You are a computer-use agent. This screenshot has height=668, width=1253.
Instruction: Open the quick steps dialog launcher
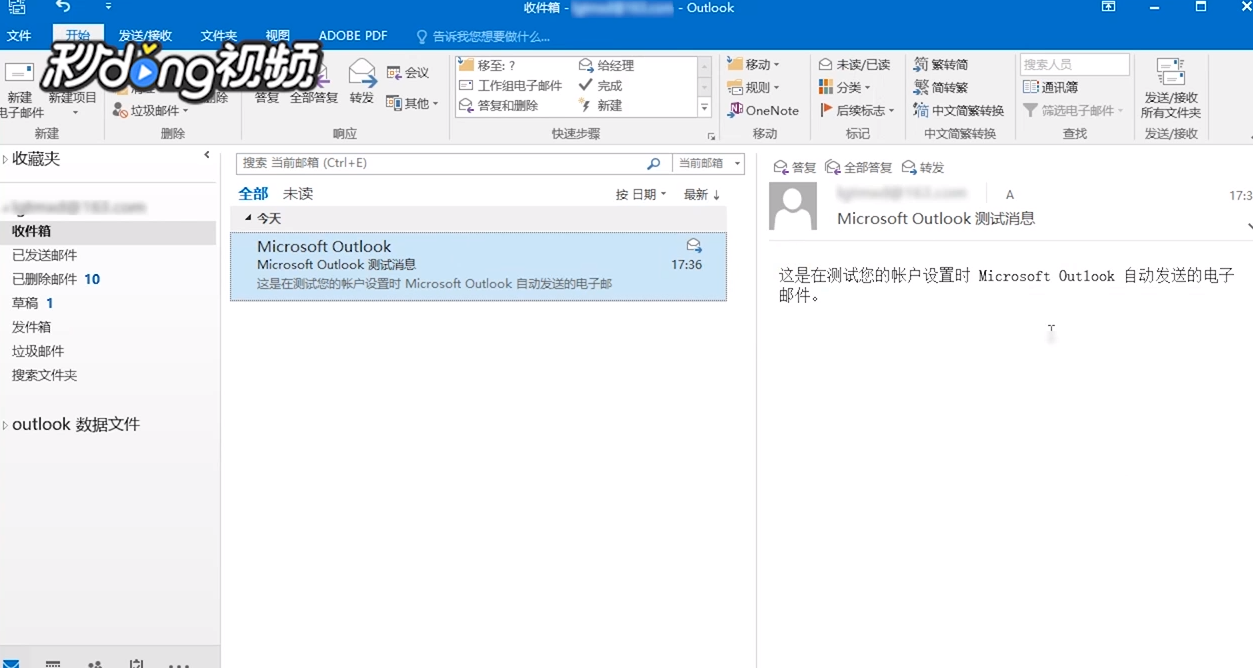coord(712,136)
